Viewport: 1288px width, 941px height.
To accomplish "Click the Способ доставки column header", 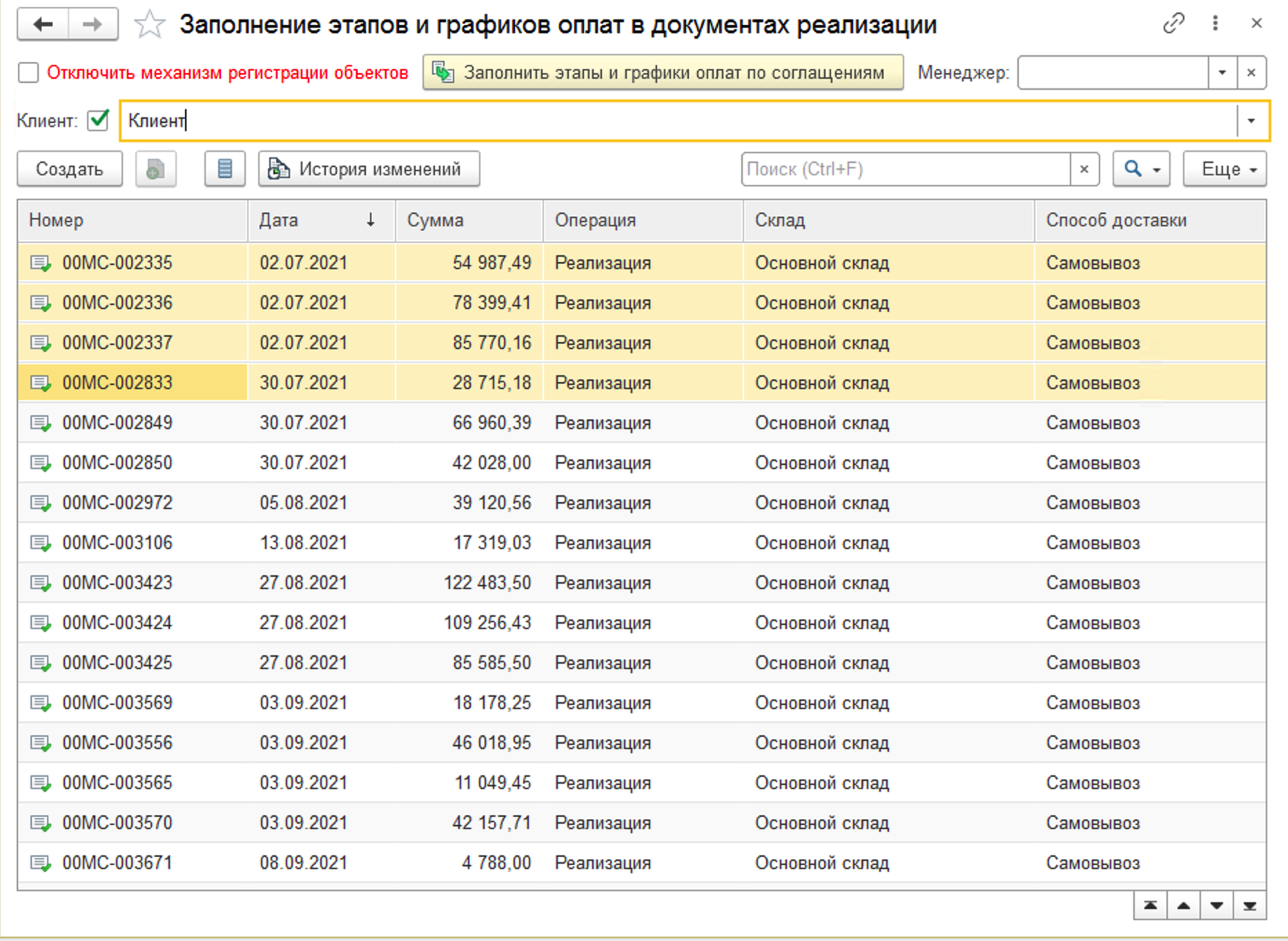I will pyautogui.click(x=1150, y=221).
